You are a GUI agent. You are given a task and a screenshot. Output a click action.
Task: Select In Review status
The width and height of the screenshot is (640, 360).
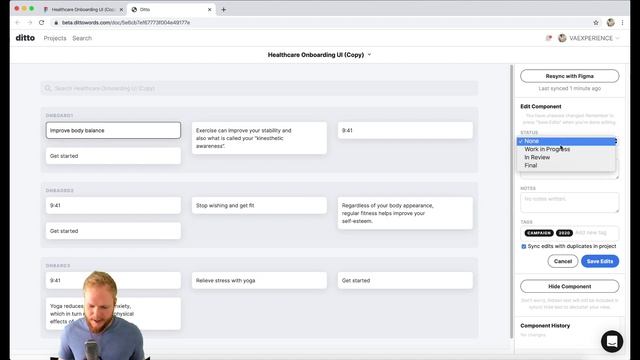(566, 157)
